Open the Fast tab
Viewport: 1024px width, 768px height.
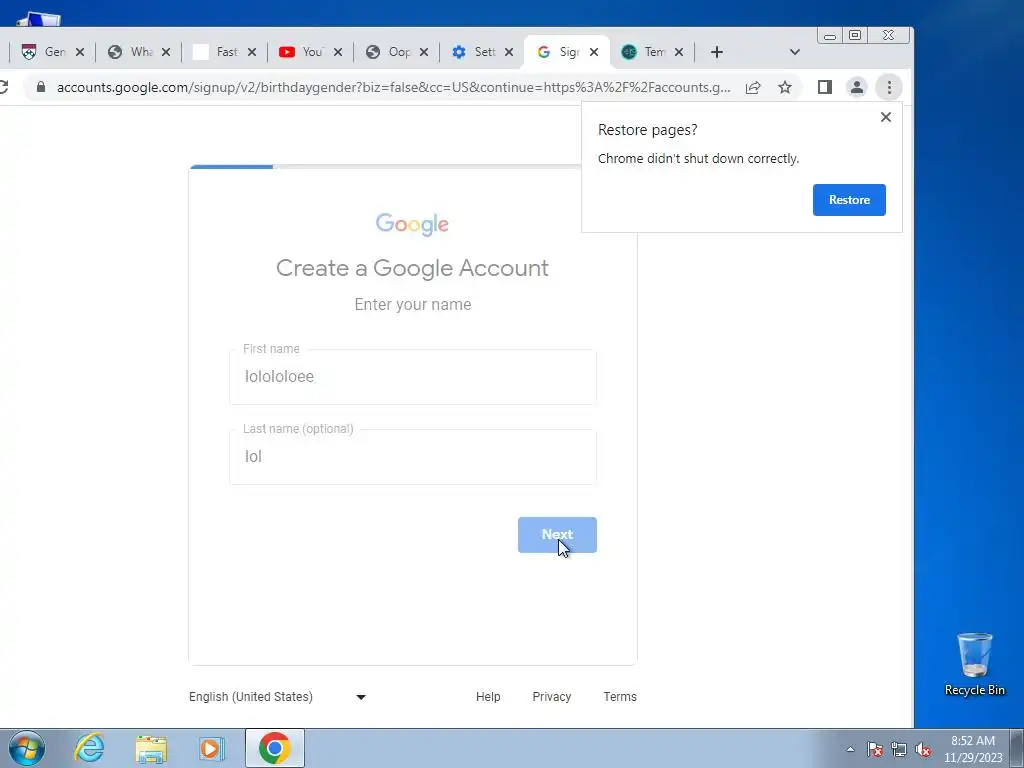tap(217, 52)
